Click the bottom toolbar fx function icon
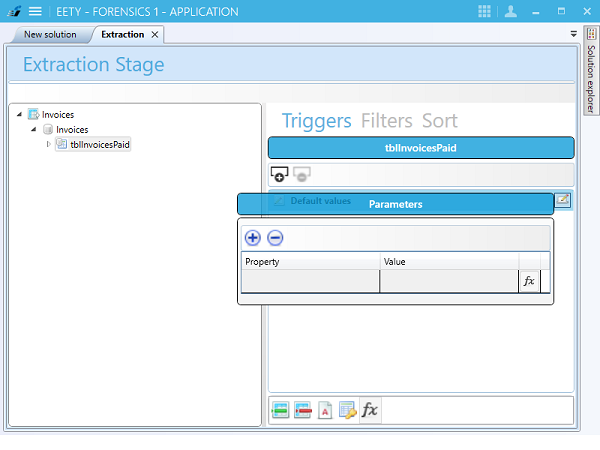The width and height of the screenshot is (600, 450). [x=370, y=410]
